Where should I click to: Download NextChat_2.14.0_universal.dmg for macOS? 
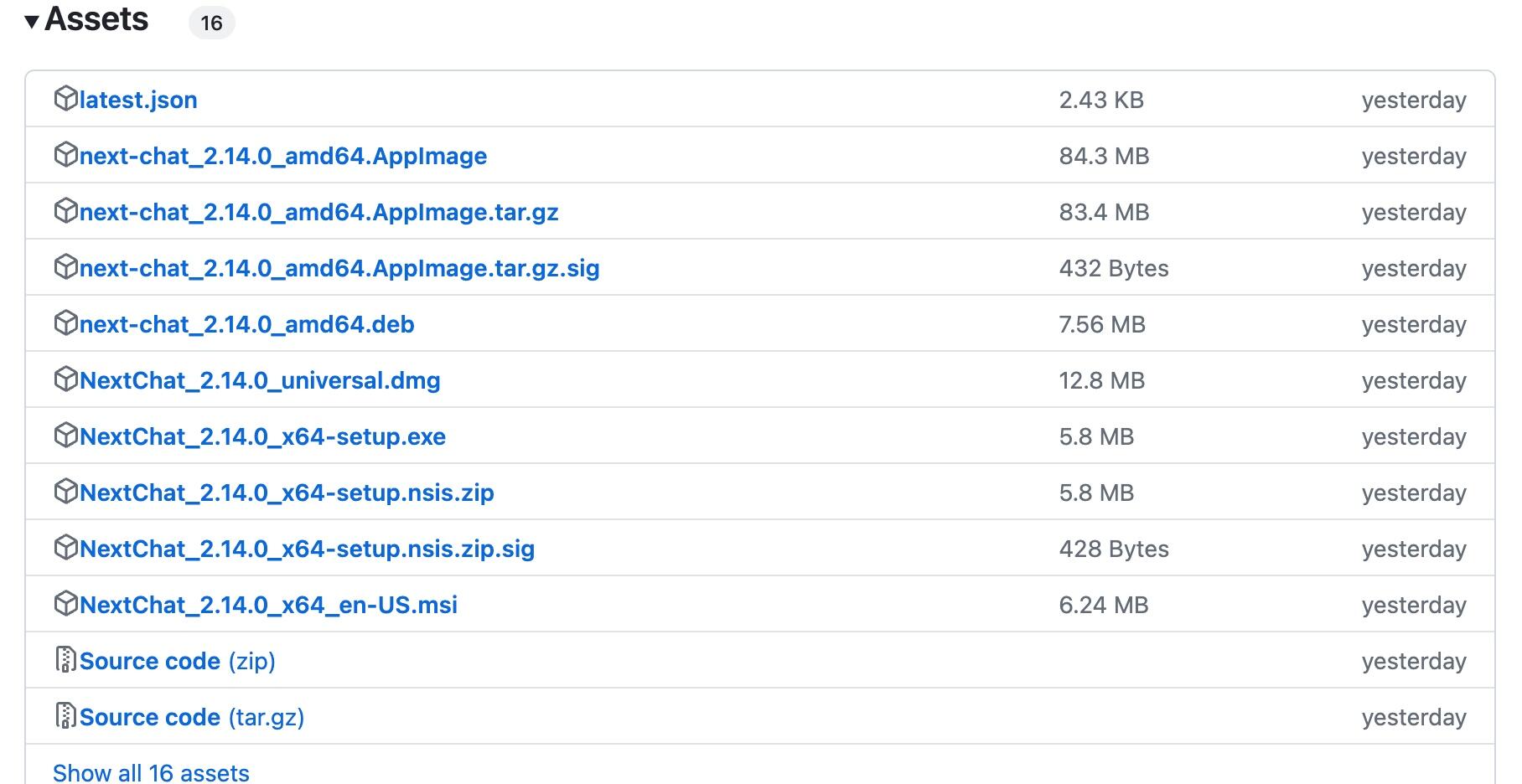(x=260, y=380)
